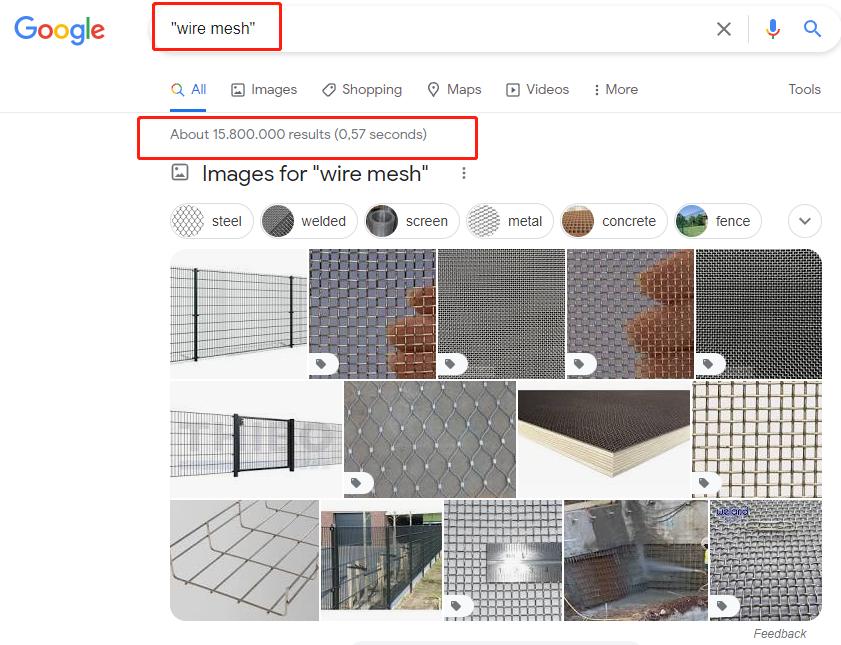Screen dimensions: 841x645
Task: Open the three-dot menu next to Images heading
Action: [x=463, y=174]
